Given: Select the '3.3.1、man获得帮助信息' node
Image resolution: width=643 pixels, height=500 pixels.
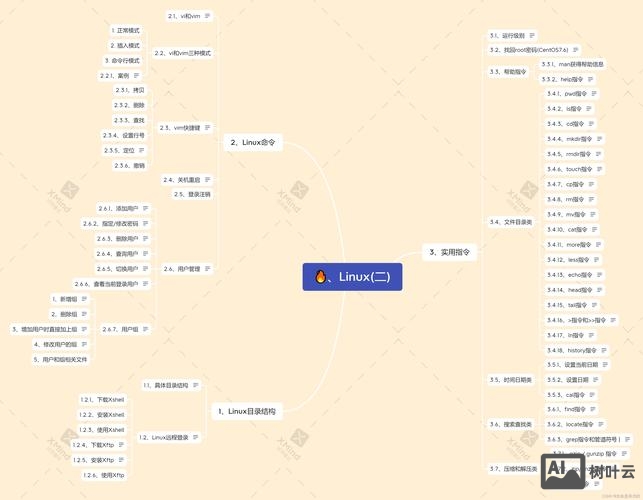Looking at the screenshot, I should pyautogui.click(x=572, y=64).
